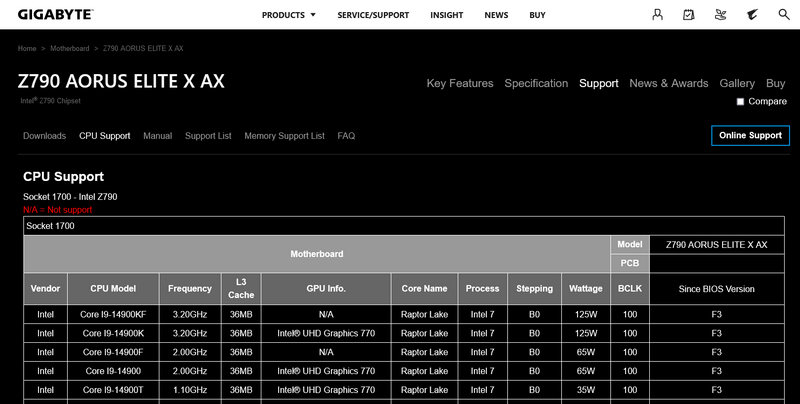Click the Process column header
800x404 pixels.
[482, 289]
